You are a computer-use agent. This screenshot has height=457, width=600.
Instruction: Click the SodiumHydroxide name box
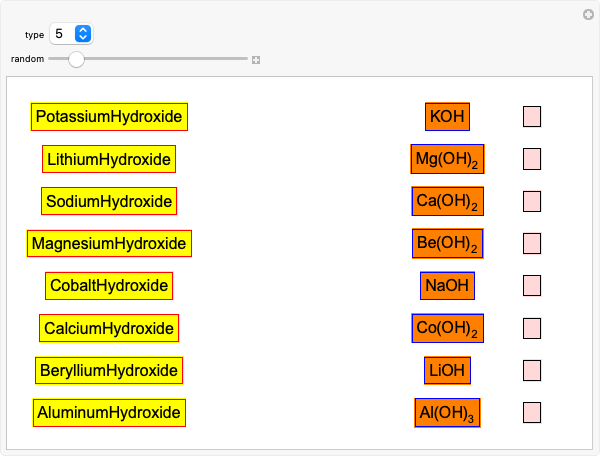[109, 201]
